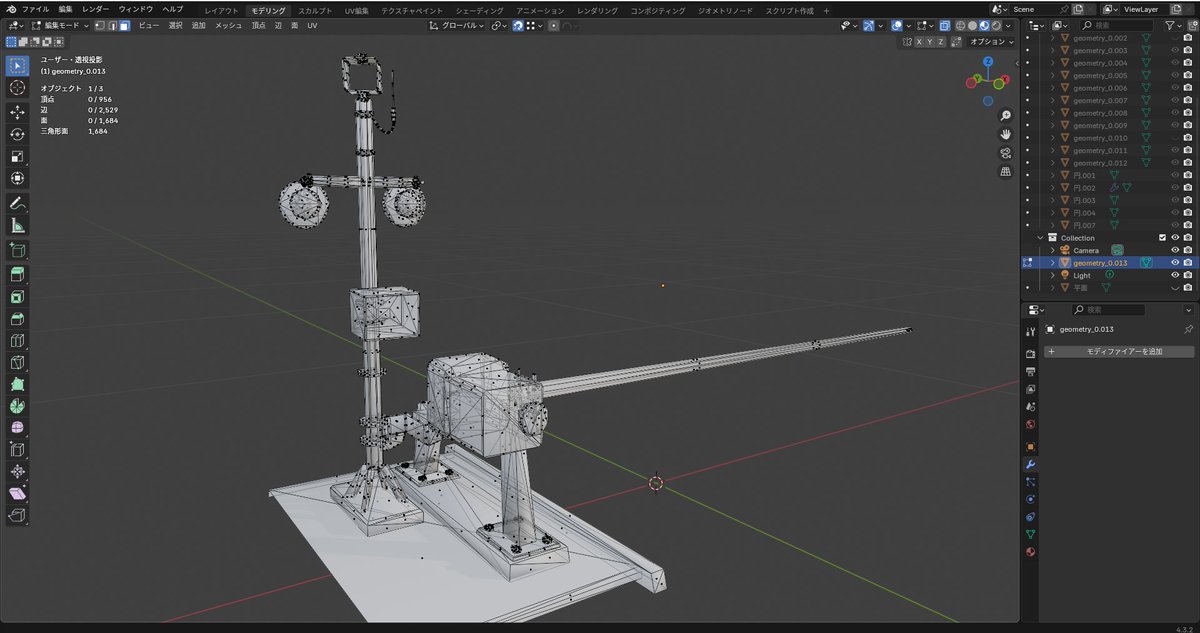The height and width of the screenshot is (633, 1200).
Task: Click the zoom magnifier viewport gizmo
Action: [1005, 116]
